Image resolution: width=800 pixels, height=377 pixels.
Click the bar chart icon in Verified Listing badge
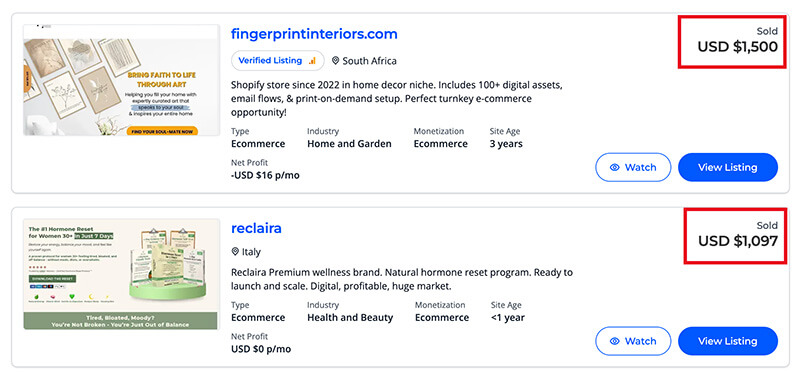pyautogui.click(x=312, y=61)
